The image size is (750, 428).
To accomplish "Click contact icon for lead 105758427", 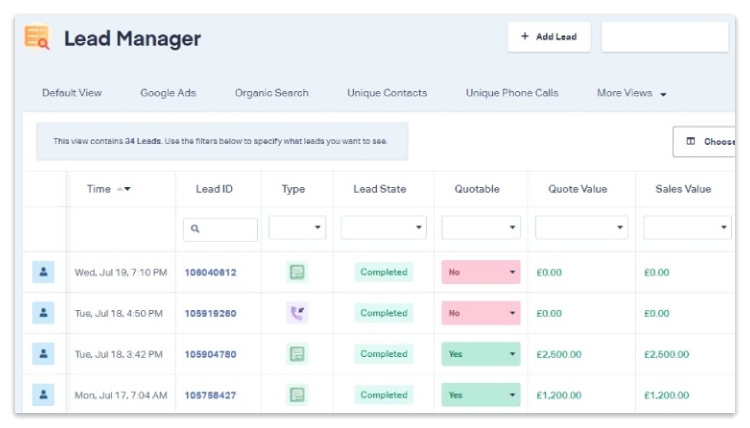I will click(x=43, y=395).
